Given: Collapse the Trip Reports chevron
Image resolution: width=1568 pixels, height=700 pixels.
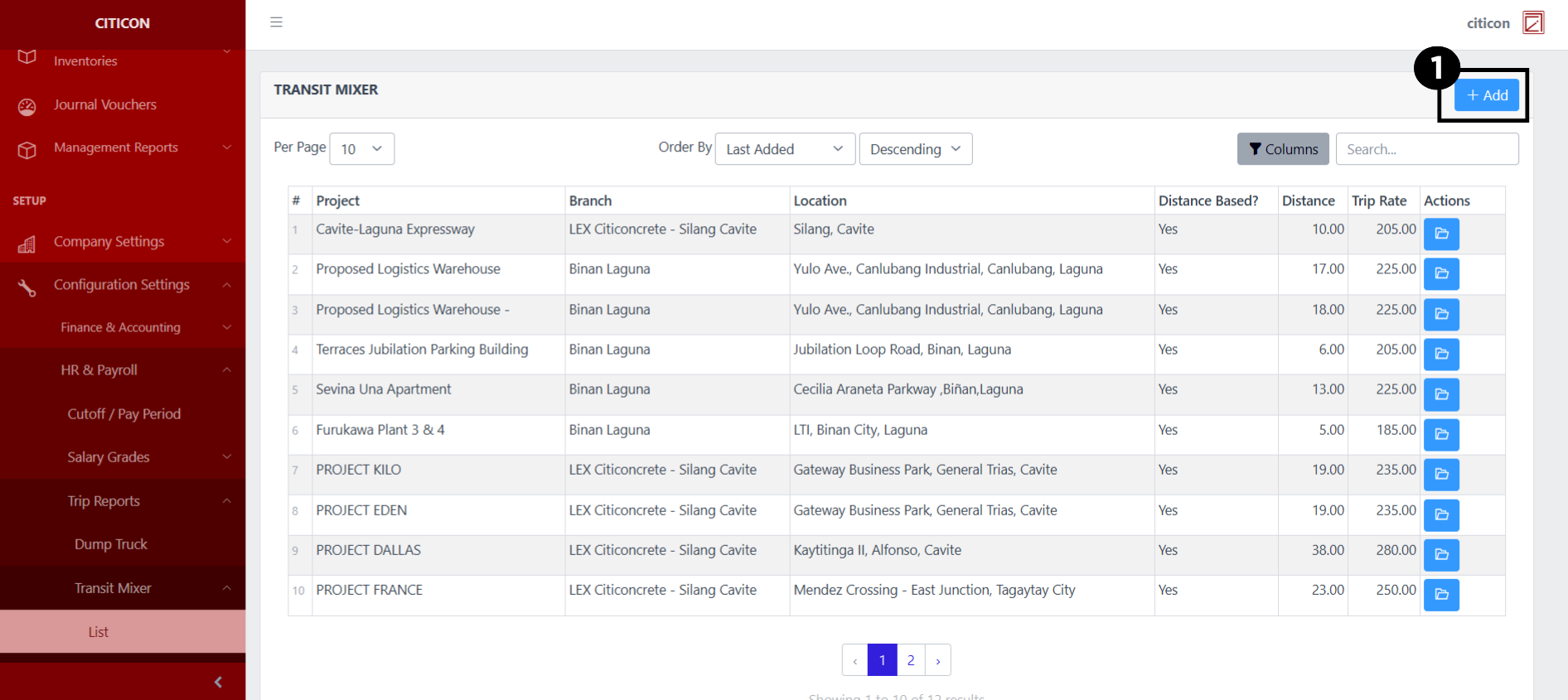Looking at the screenshot, I should (x=226, y=501).
